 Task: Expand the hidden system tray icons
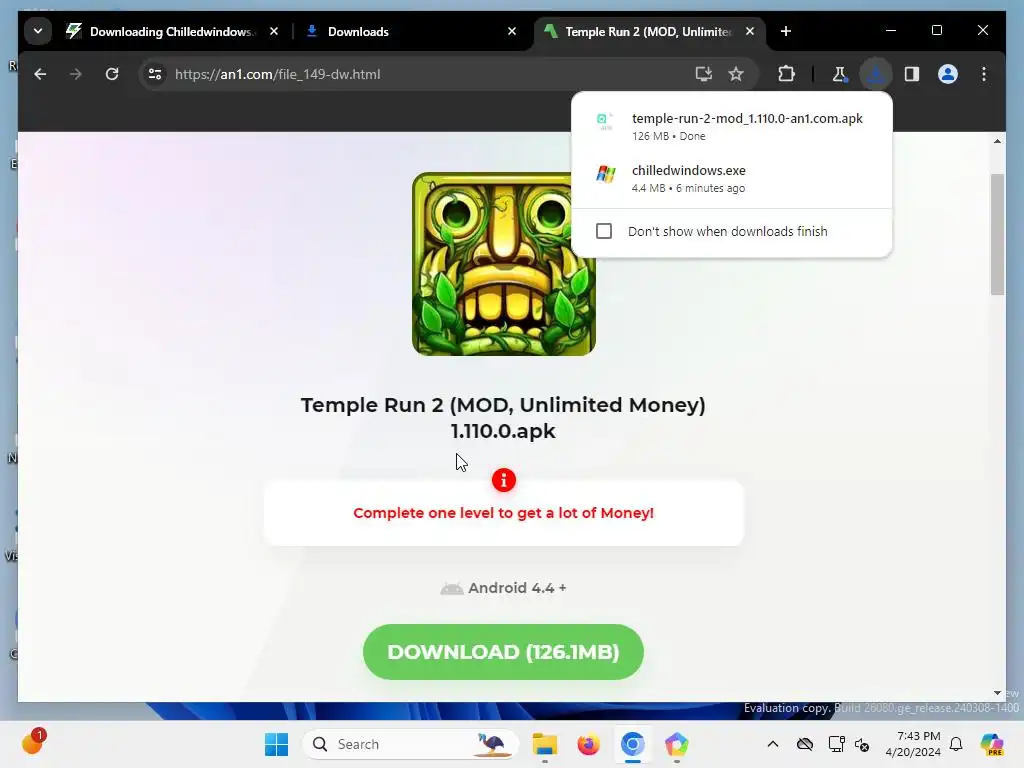click(773, 744)
